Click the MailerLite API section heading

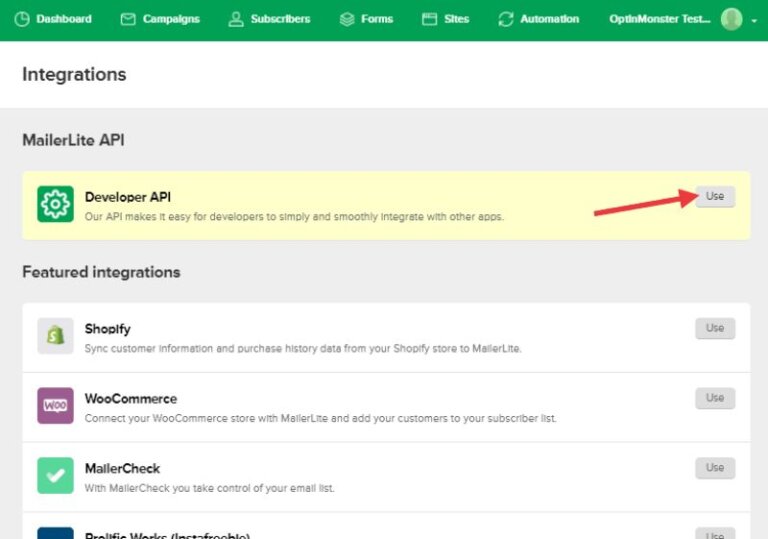[73, 140]
